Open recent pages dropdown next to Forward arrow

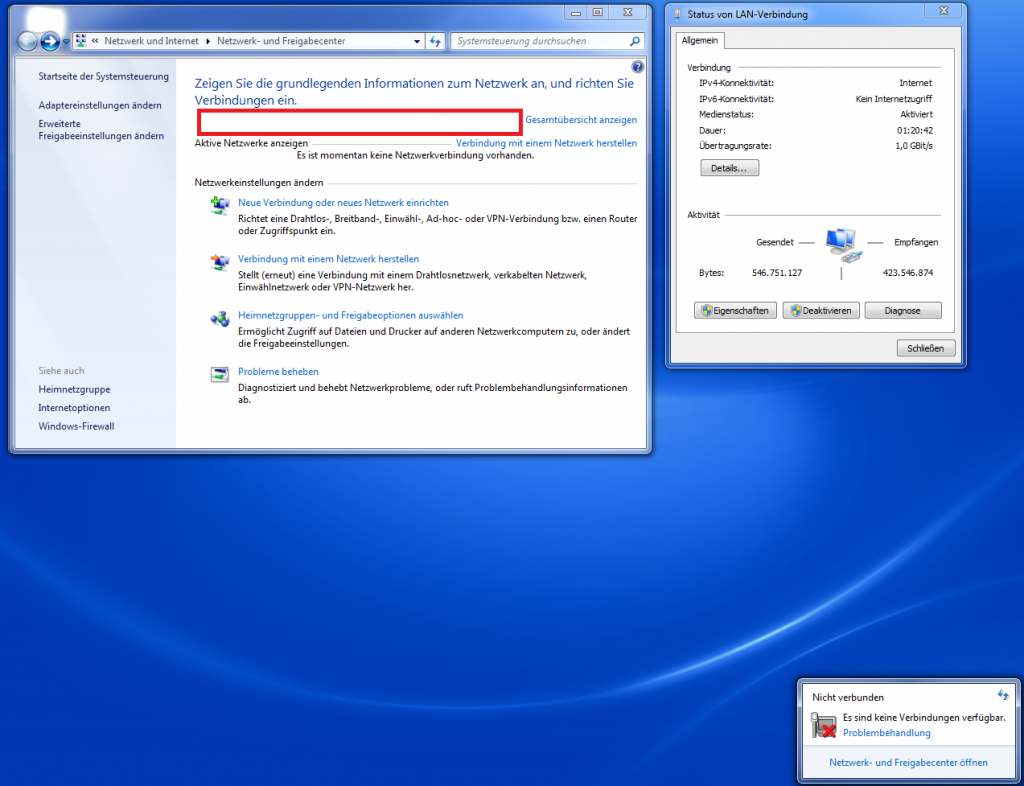[66, 42]
